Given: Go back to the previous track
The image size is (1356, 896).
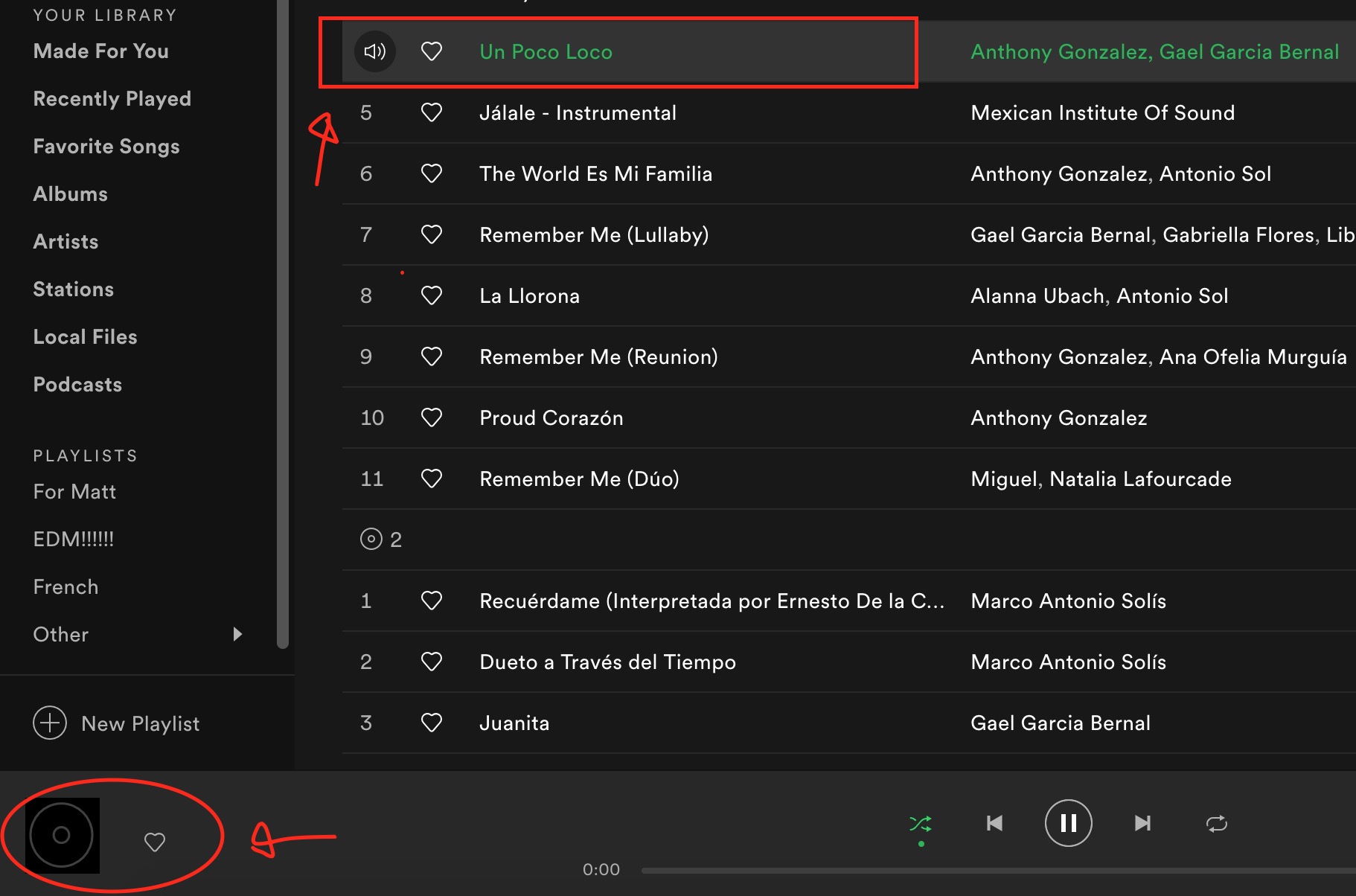Looking at the screenshot, I should point(994,823).
